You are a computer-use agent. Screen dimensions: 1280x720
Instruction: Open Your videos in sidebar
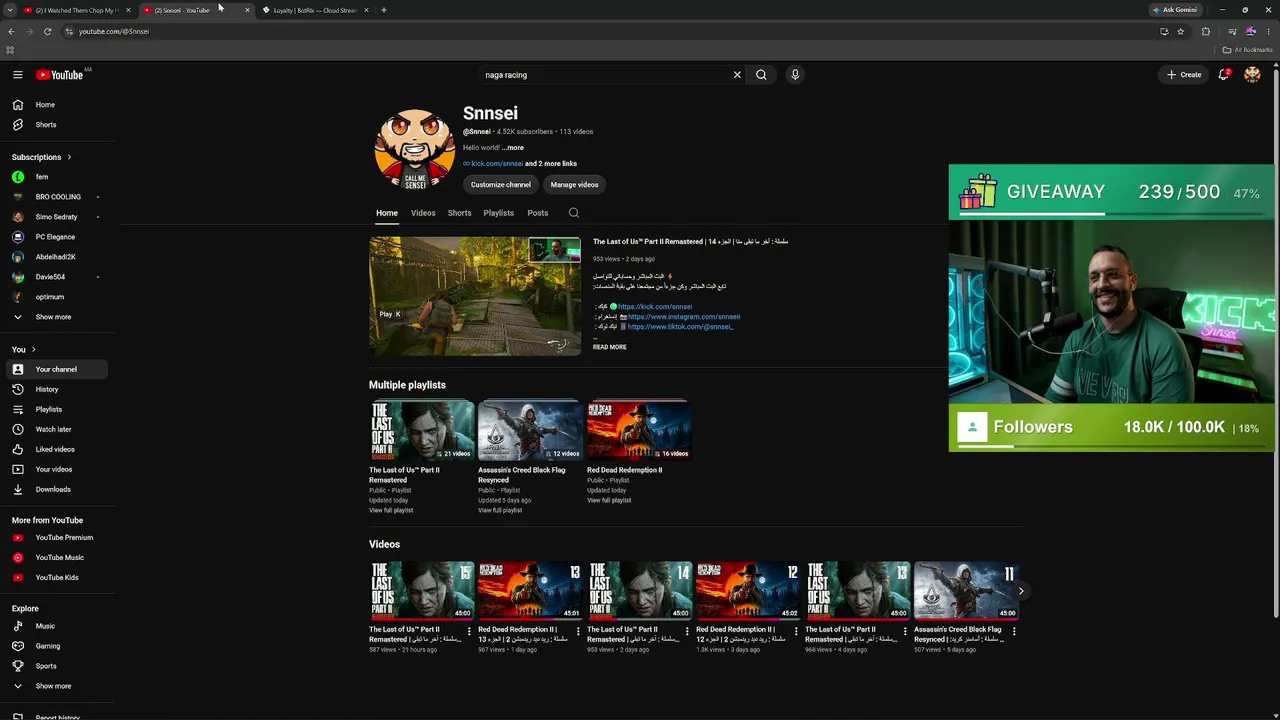56,469
